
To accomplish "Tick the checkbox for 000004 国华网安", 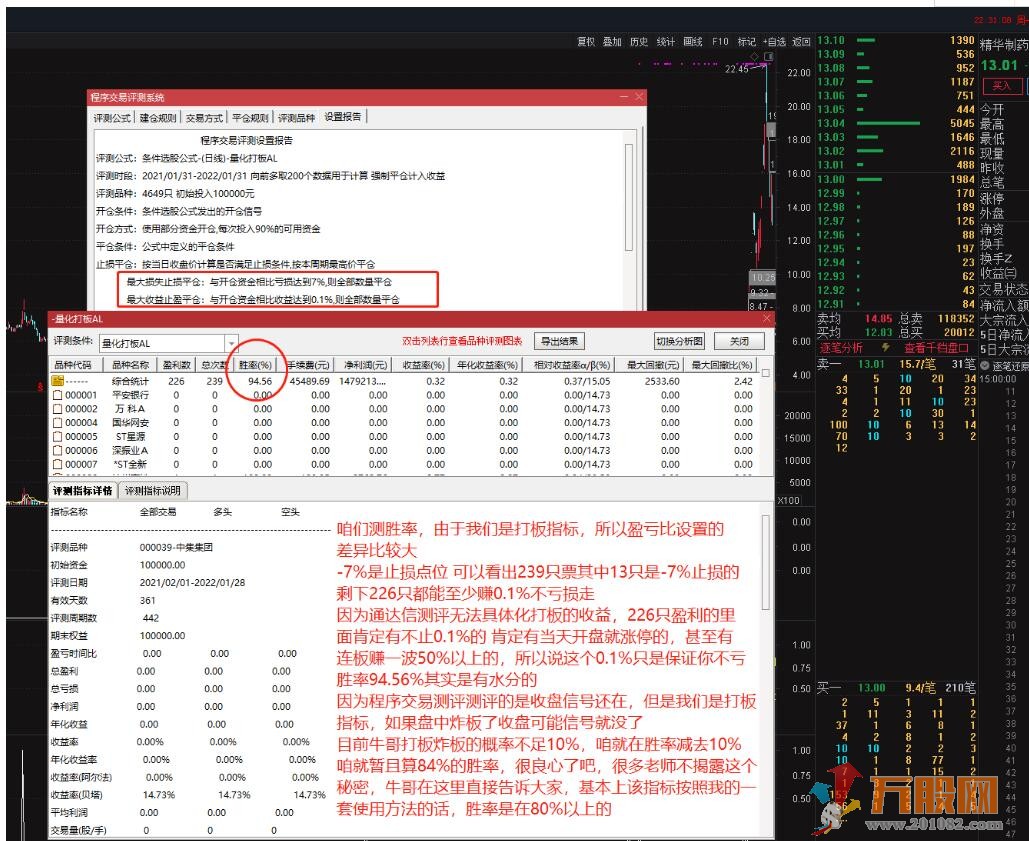I will [x=57, y=422].
